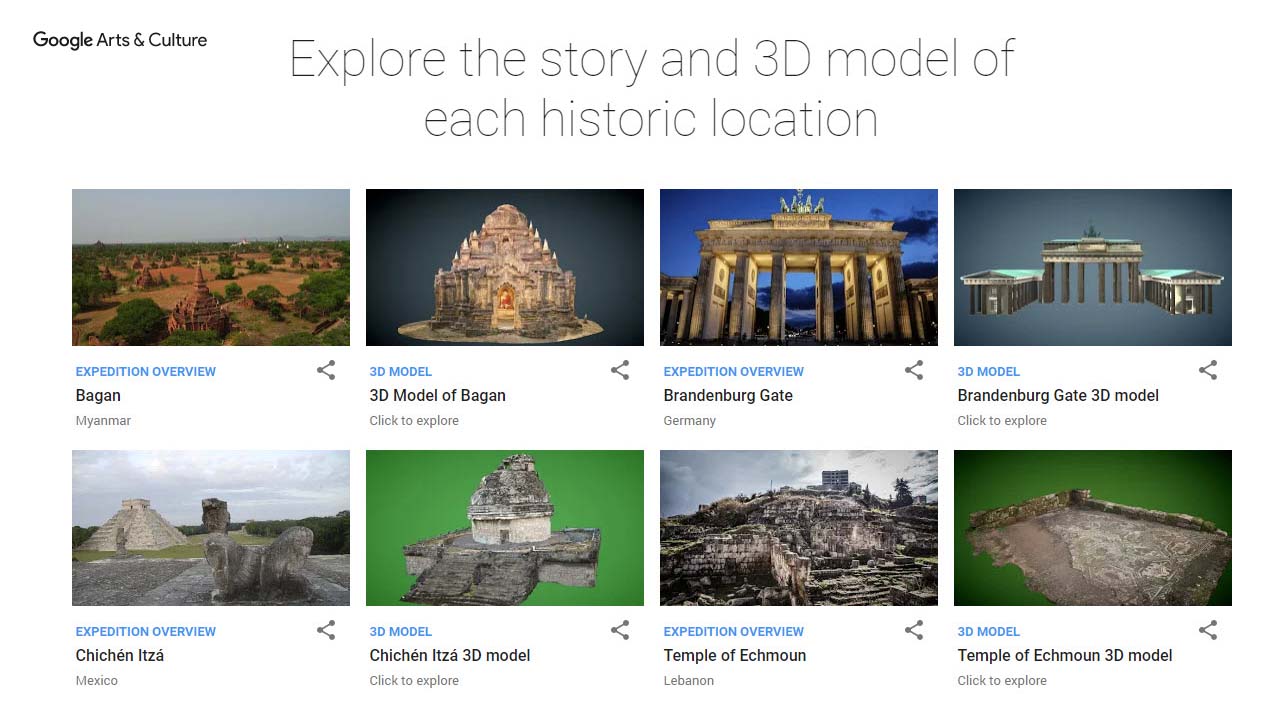Click the Brandenburg Gate share icon
Screen dimensions: 1280x720
pos(914,370)
